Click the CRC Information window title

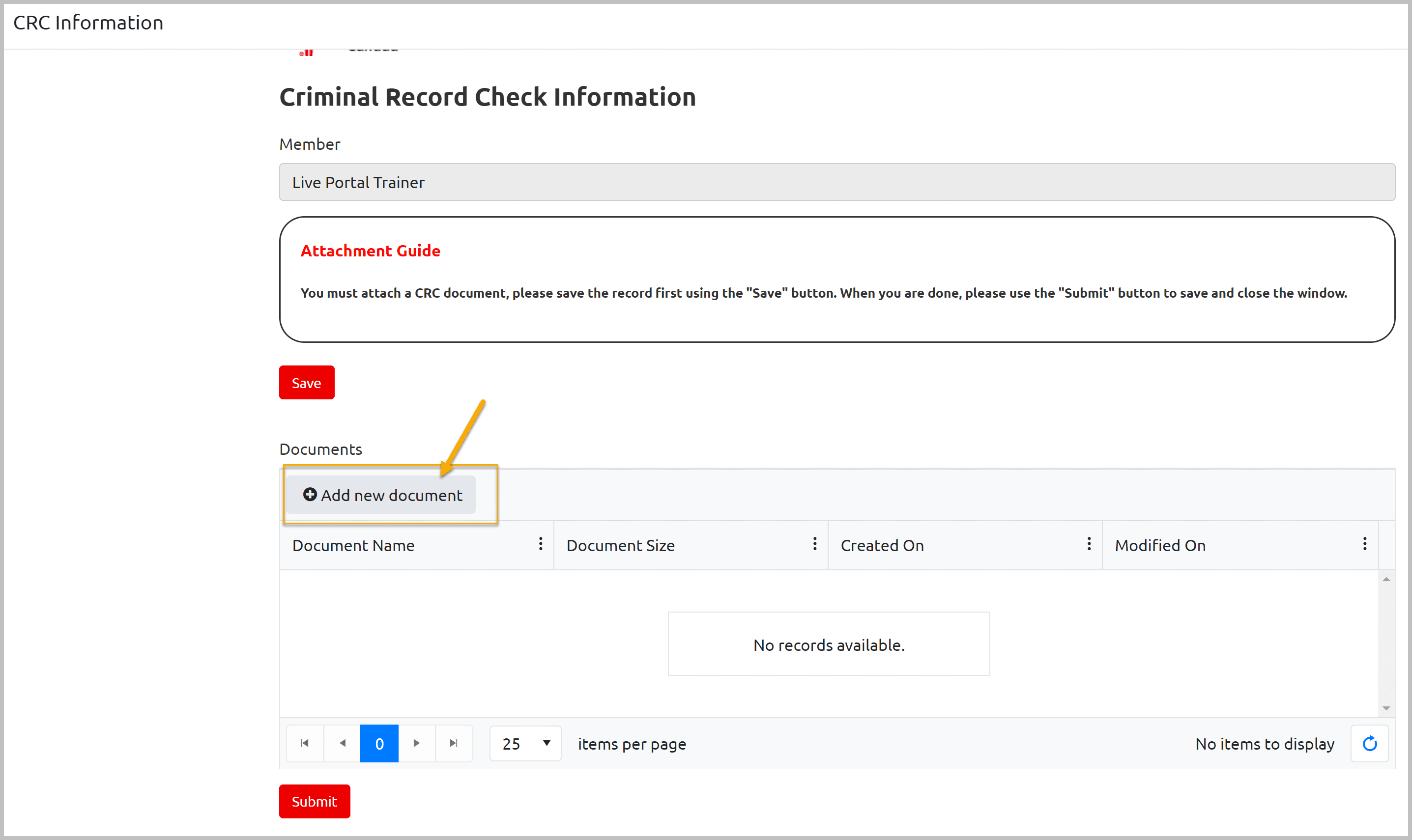(x=88, y=23)
